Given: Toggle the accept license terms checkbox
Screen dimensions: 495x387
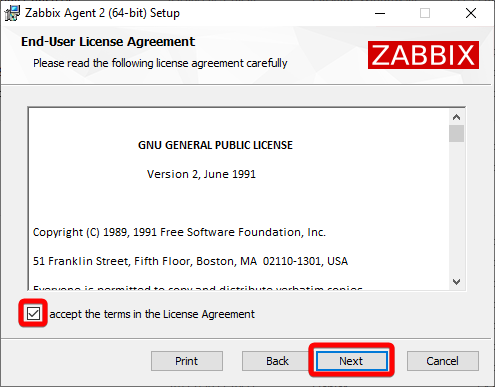Looking at the screenshot, I should pos(33,313).
